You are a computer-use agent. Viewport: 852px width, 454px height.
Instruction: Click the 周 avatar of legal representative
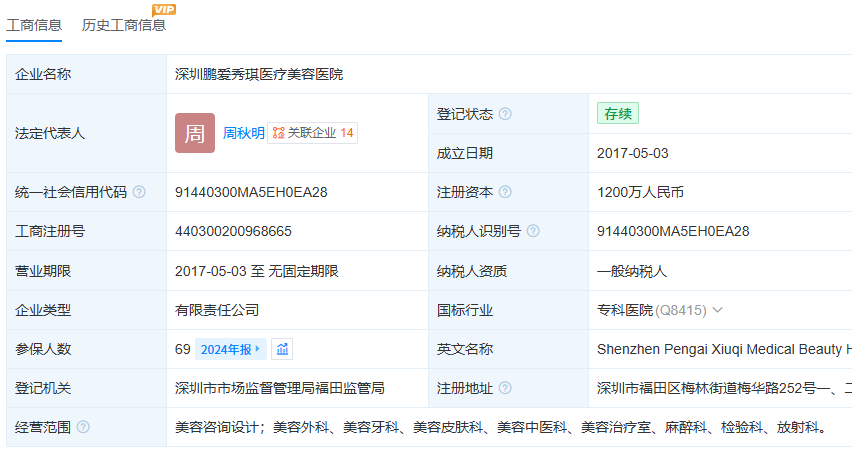(194, 133)
